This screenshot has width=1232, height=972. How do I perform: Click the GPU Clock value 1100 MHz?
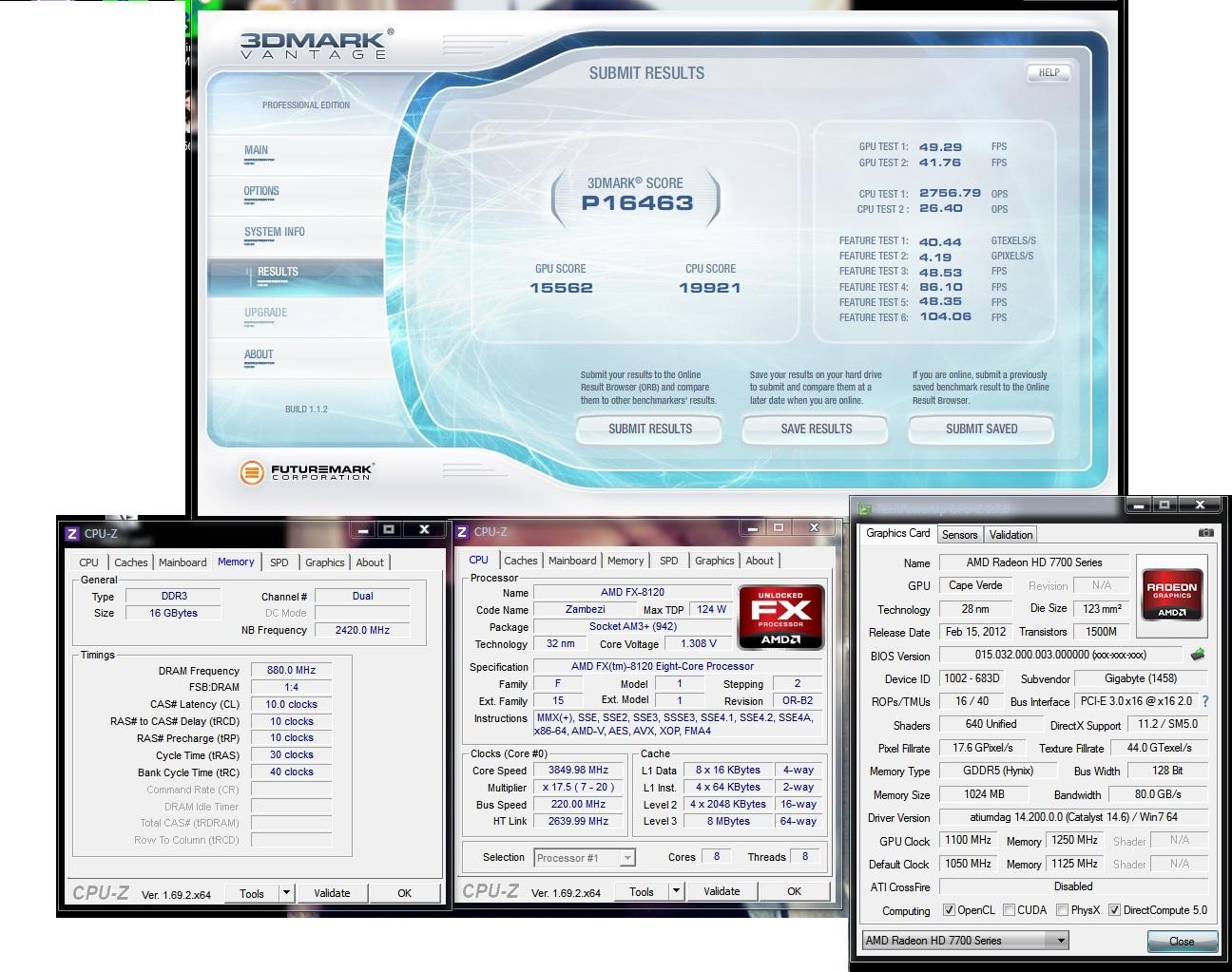tap(968, 840)
